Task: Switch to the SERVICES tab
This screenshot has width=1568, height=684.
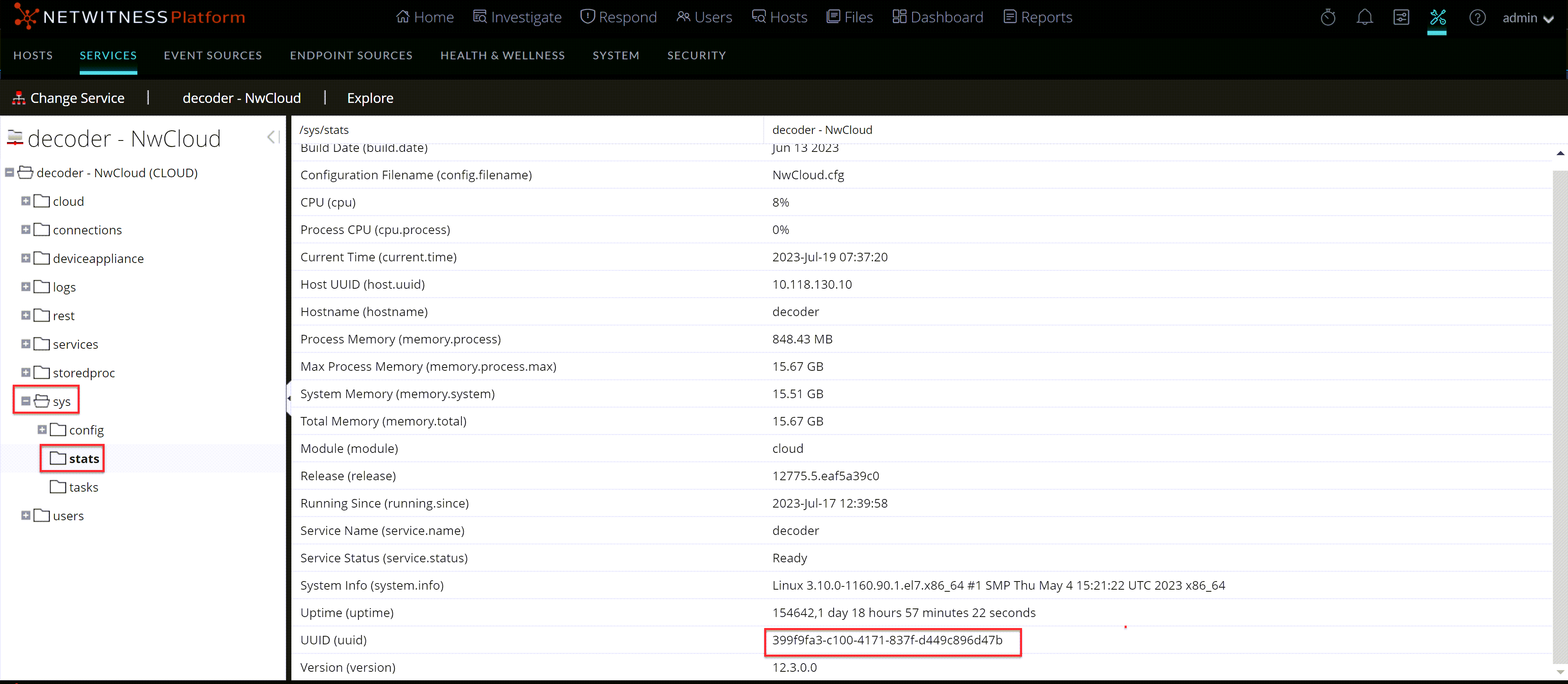Action: point(108,55)
